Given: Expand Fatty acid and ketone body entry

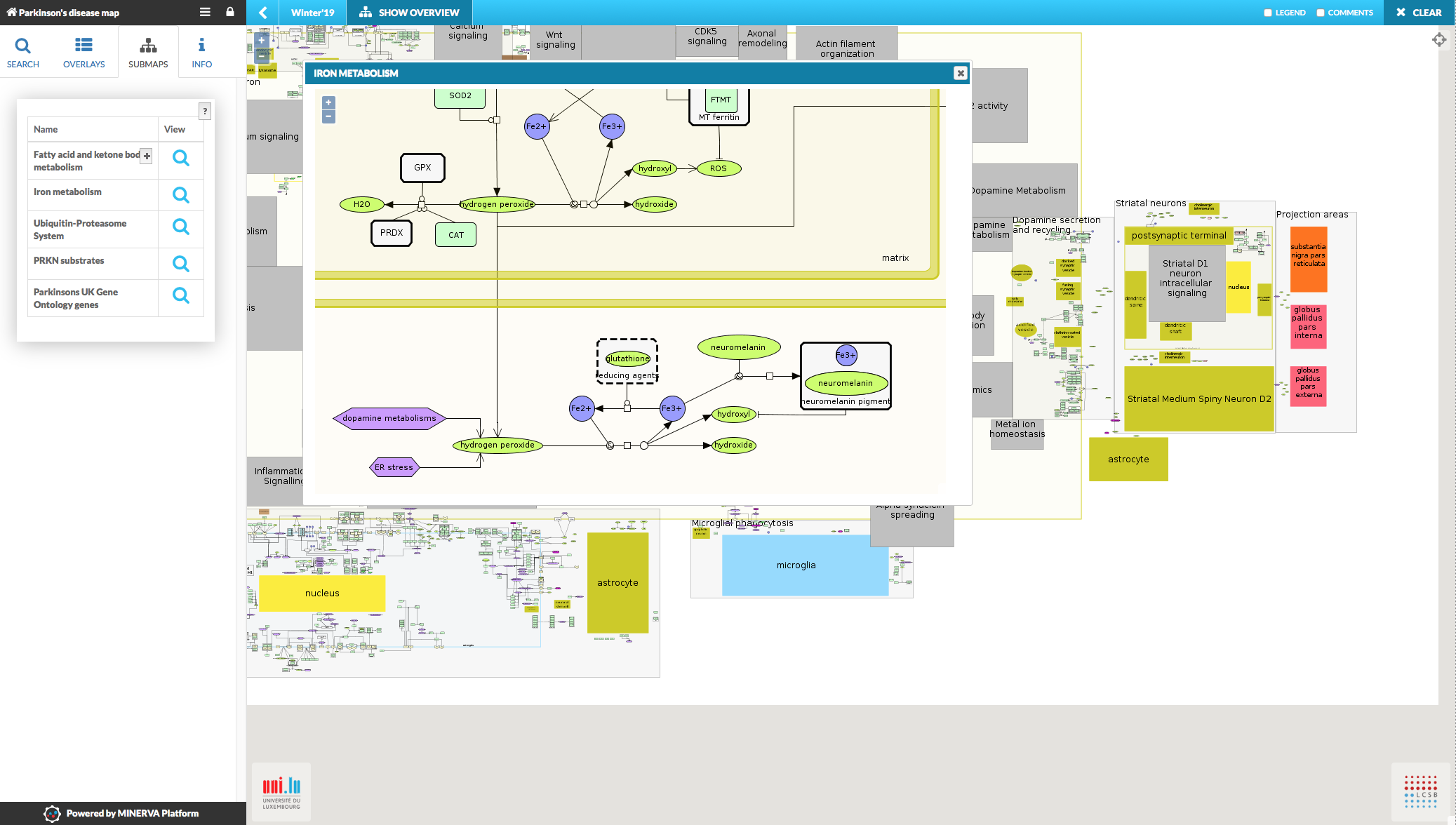Looking at the screenshot, I should pos(147,156).
